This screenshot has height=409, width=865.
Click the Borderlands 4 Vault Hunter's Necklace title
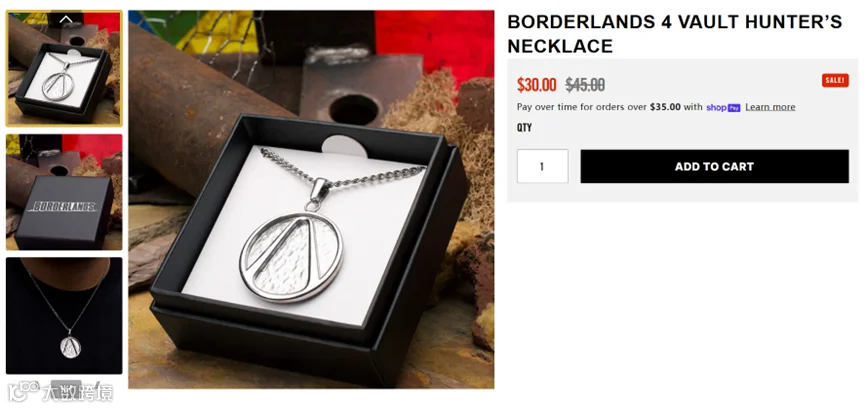pos(674,34)
